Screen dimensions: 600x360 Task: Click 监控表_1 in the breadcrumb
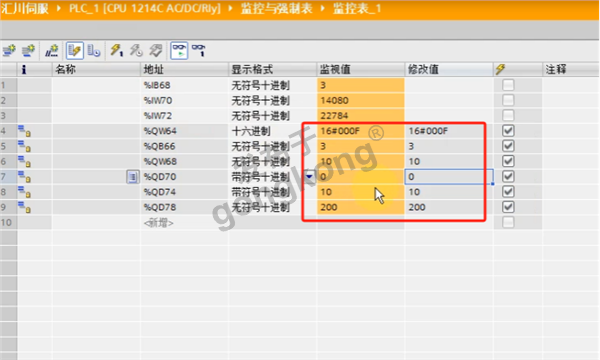tap(357, 8)
